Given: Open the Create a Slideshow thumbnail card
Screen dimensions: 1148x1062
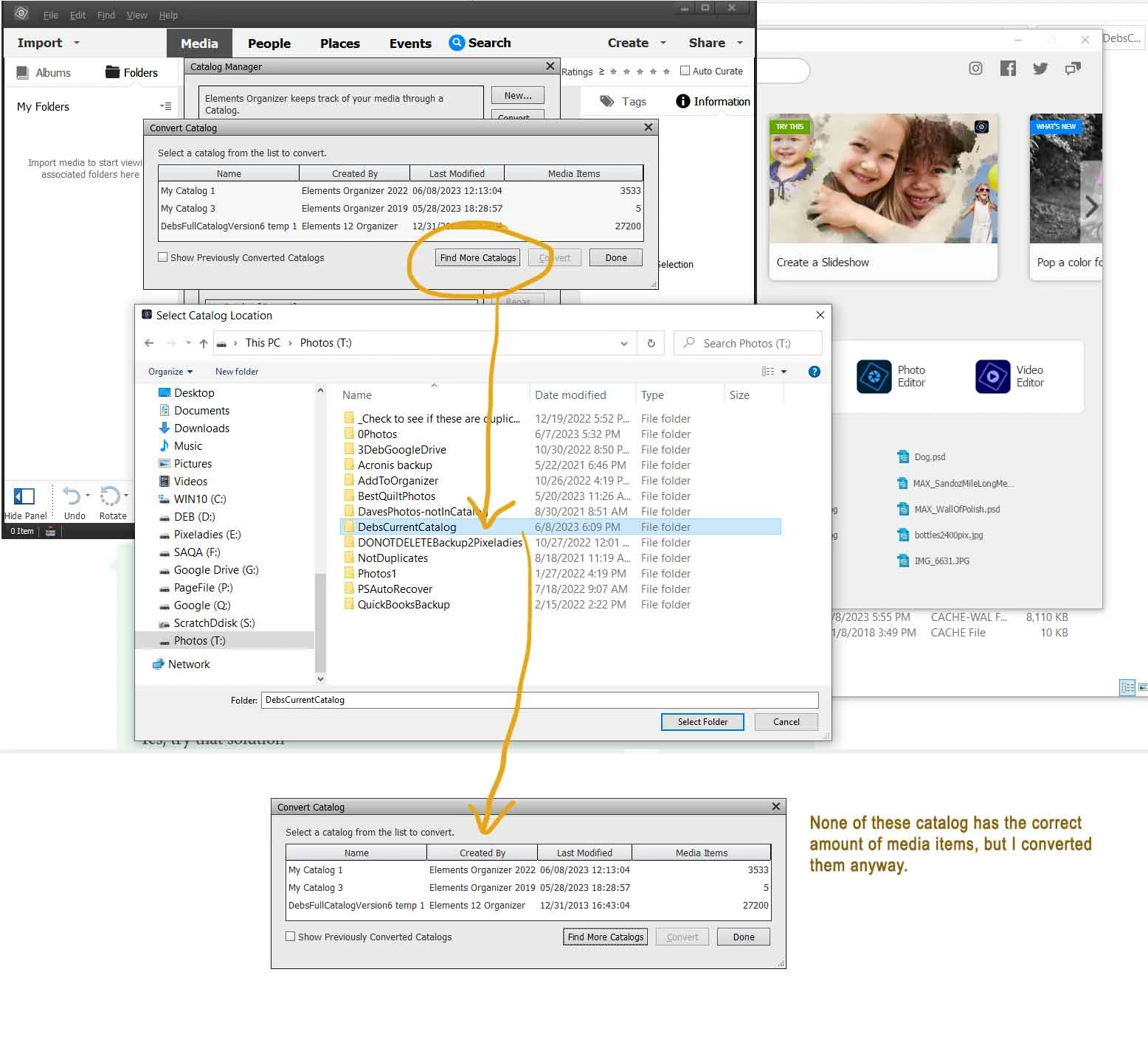Looking at the screenshot, I should point(882,196).
